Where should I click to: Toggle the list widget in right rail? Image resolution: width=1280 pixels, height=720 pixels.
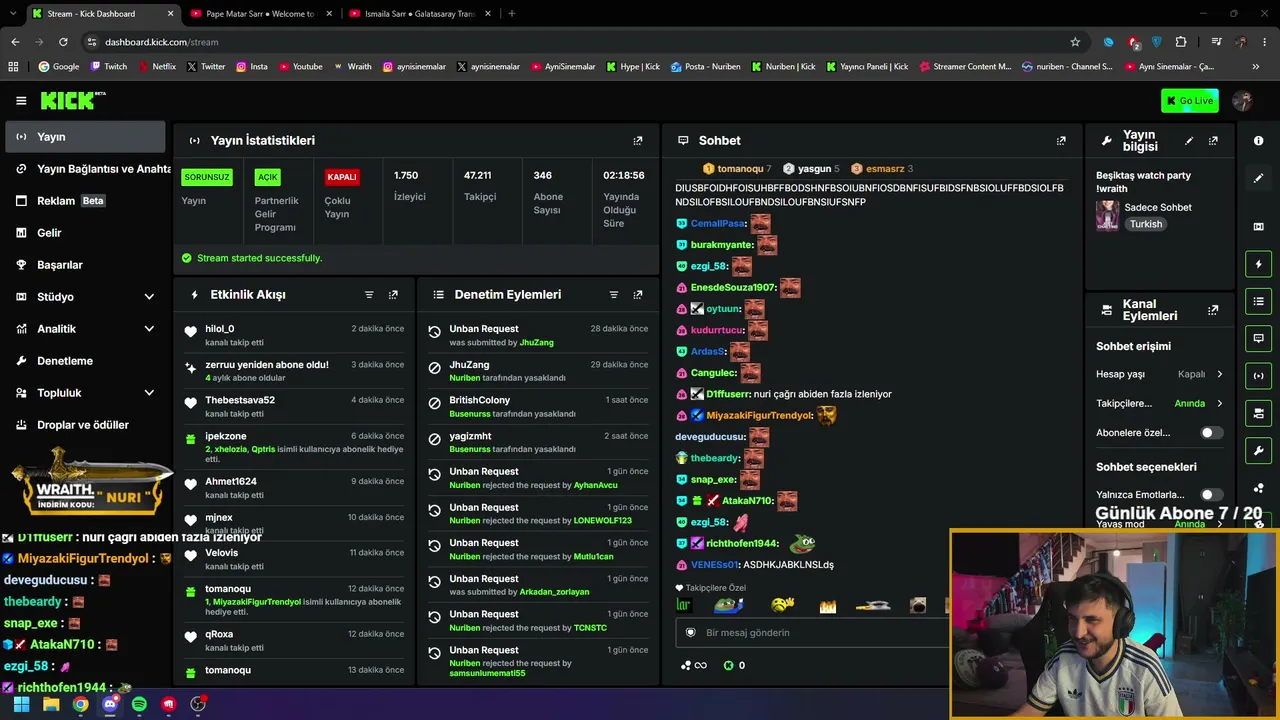1259,301
